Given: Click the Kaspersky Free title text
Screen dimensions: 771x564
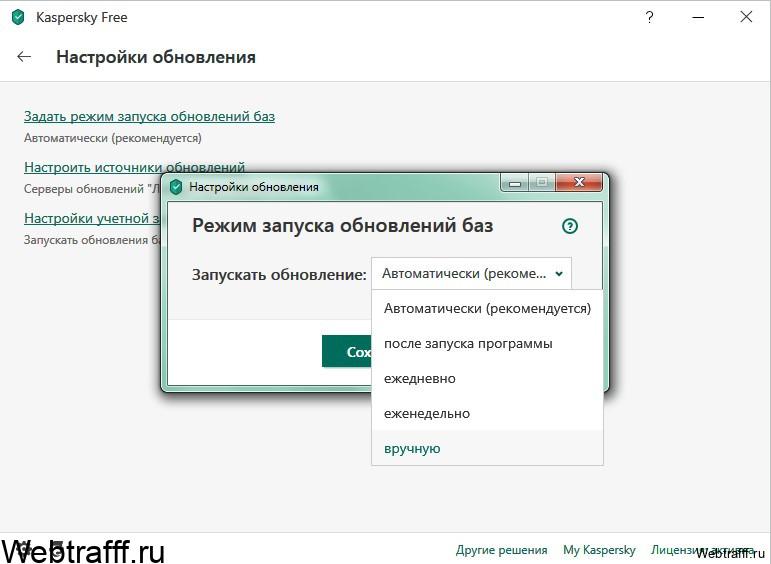Looking at the screenshot, I should (x=82, y=18).
